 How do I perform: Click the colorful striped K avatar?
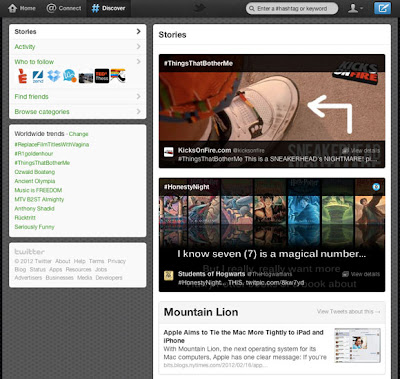pyautogui.click(x=118, y=76)
